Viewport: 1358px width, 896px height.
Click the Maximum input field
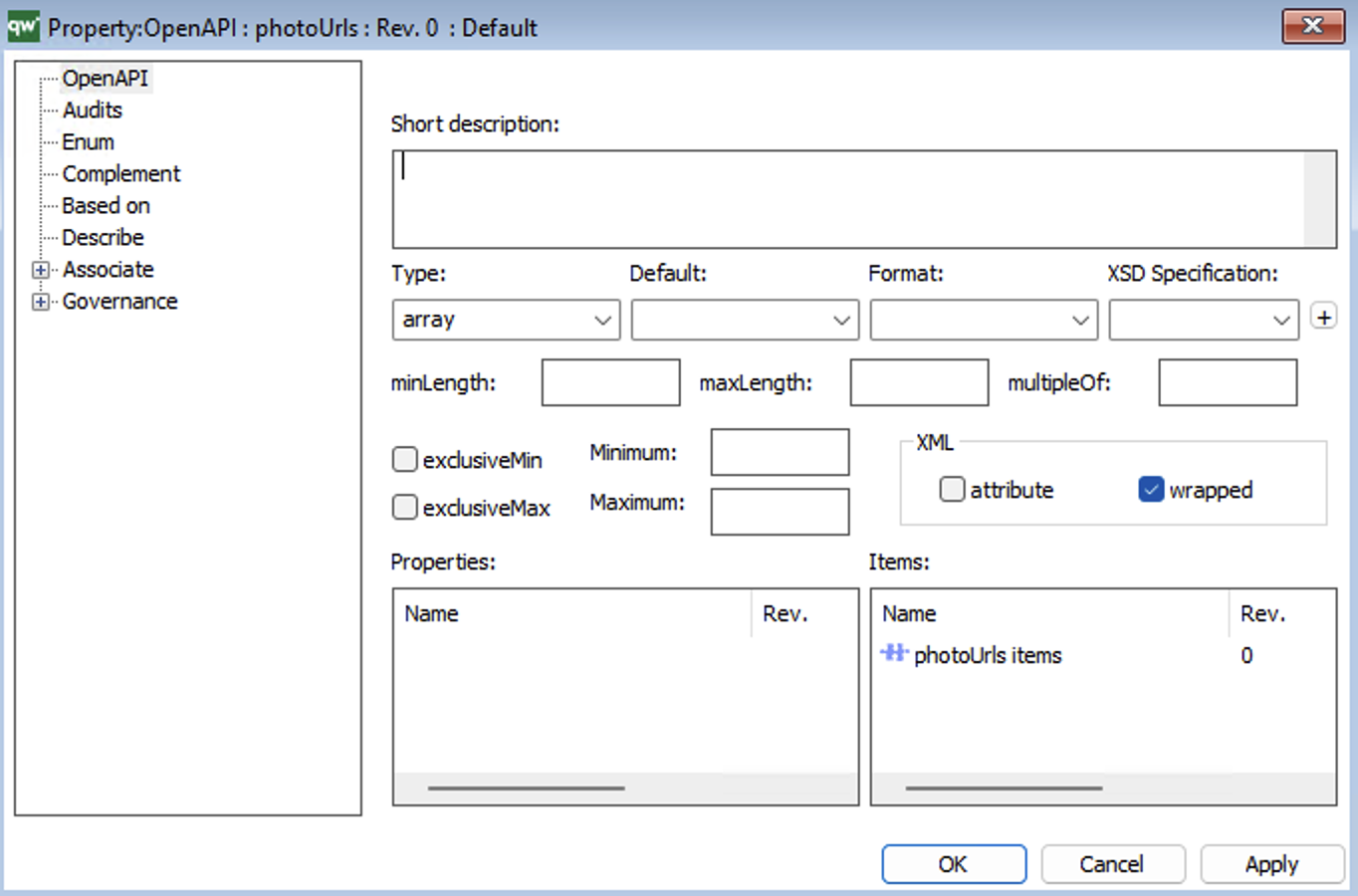coord(780,512)
